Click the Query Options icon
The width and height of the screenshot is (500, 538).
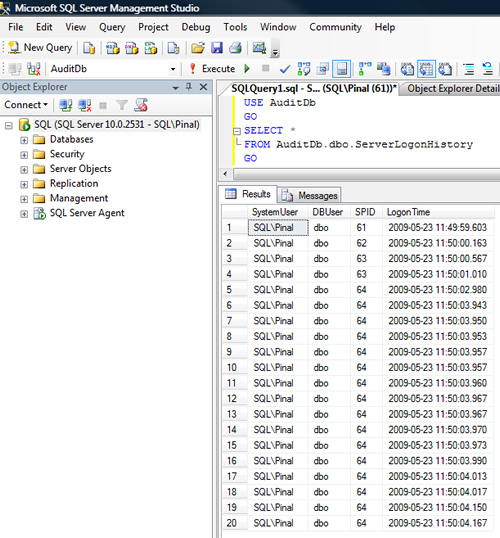(x=322, y=69)
